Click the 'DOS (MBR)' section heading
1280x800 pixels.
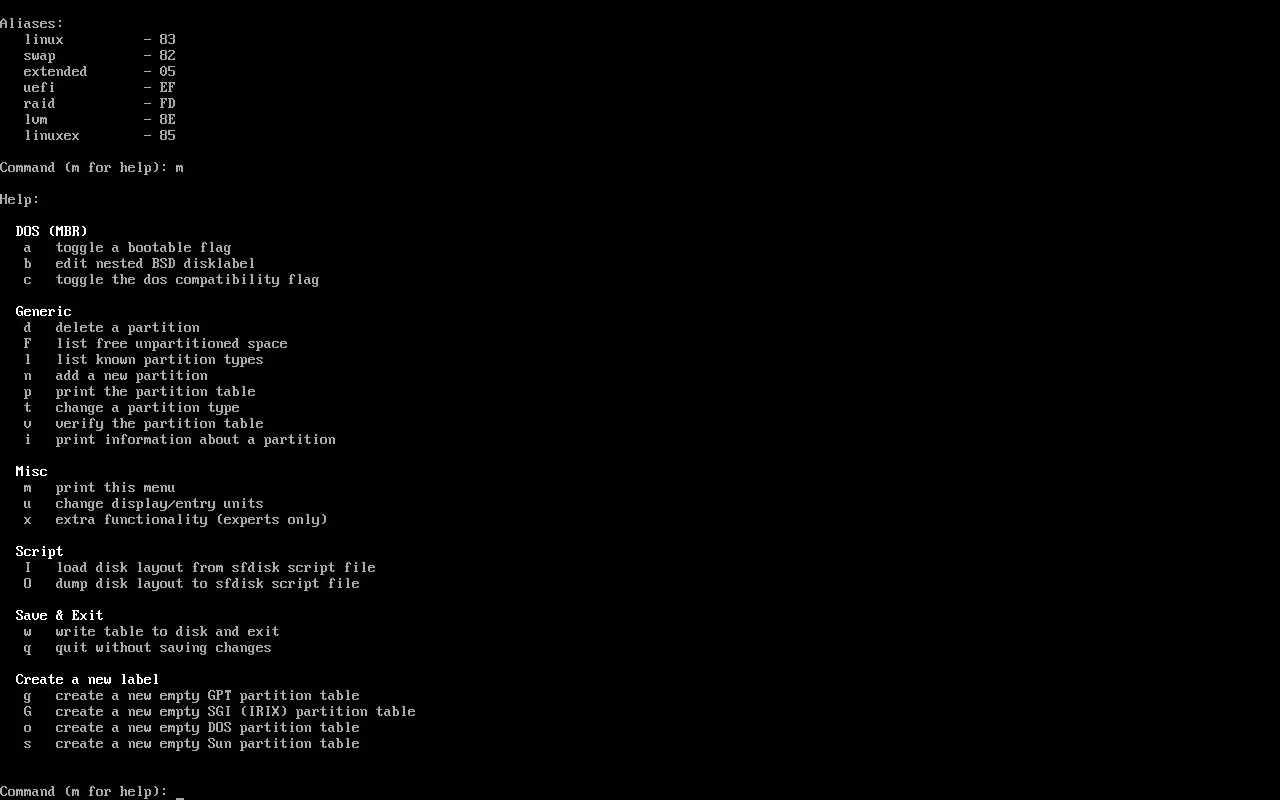point(52,231)
